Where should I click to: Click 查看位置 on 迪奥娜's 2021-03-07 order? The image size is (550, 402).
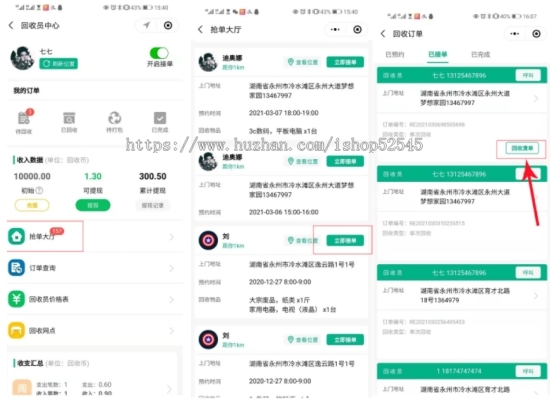(x=303, y=62)
